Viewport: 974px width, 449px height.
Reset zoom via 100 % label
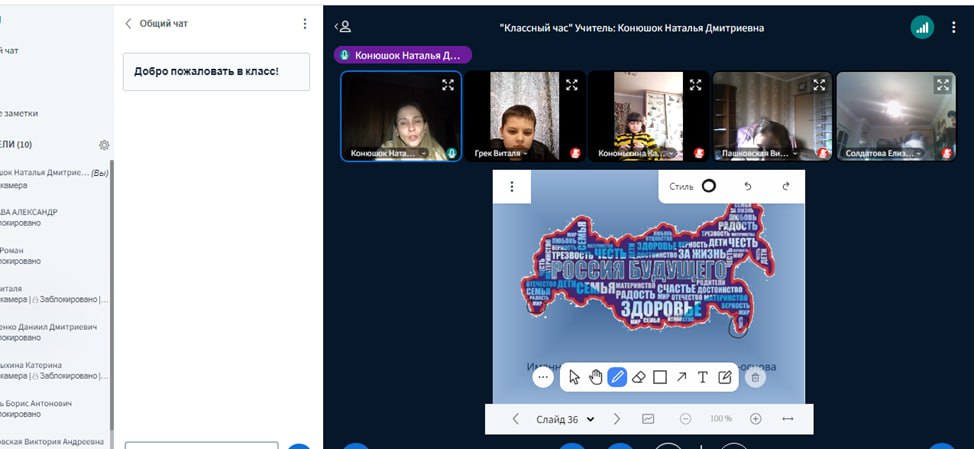tap(721, 419)
